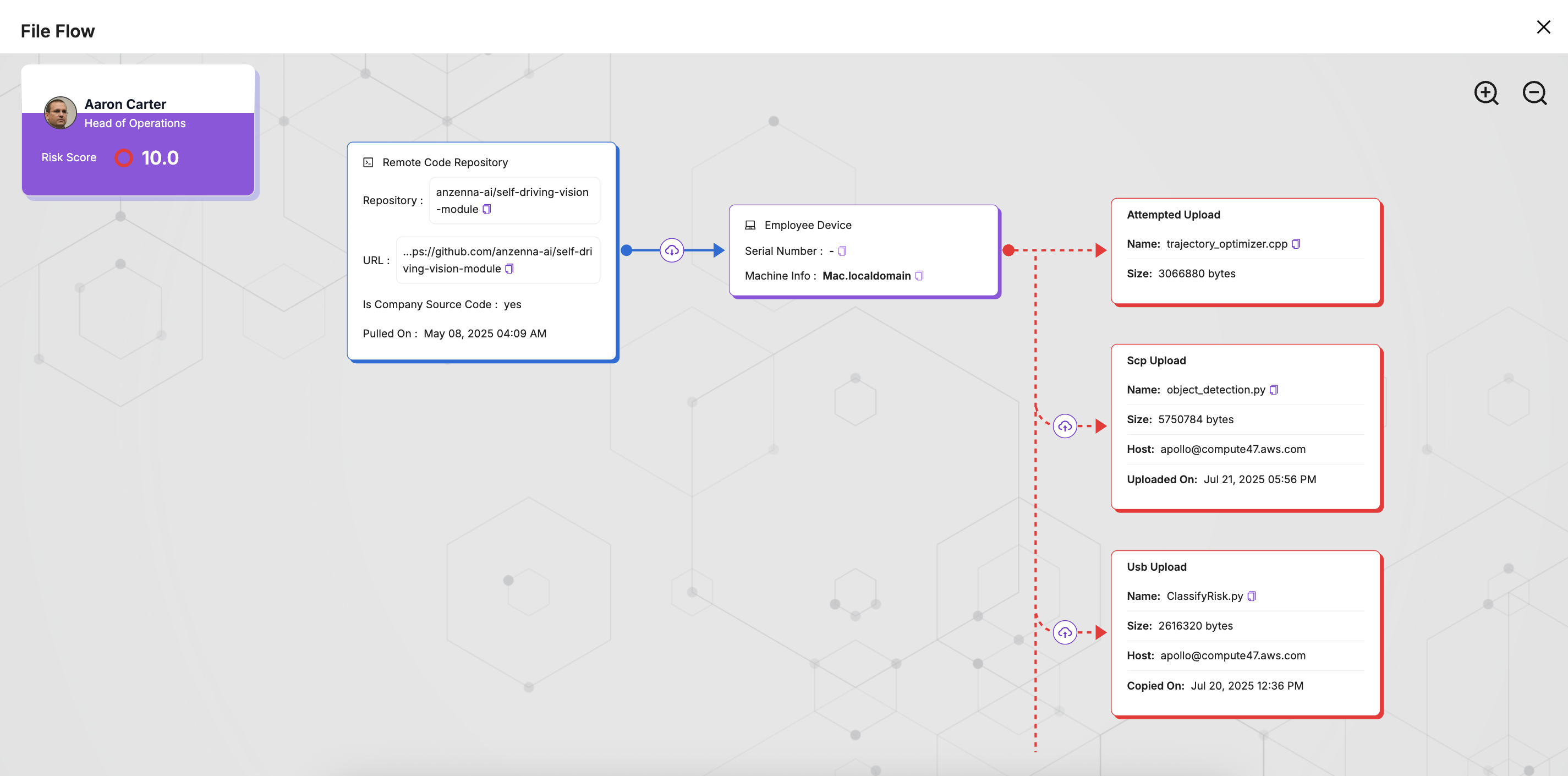Click the Usb Upload host apollo@compute47.aws.com
Screen dimensions: 1568x776
pos(1232,656)
